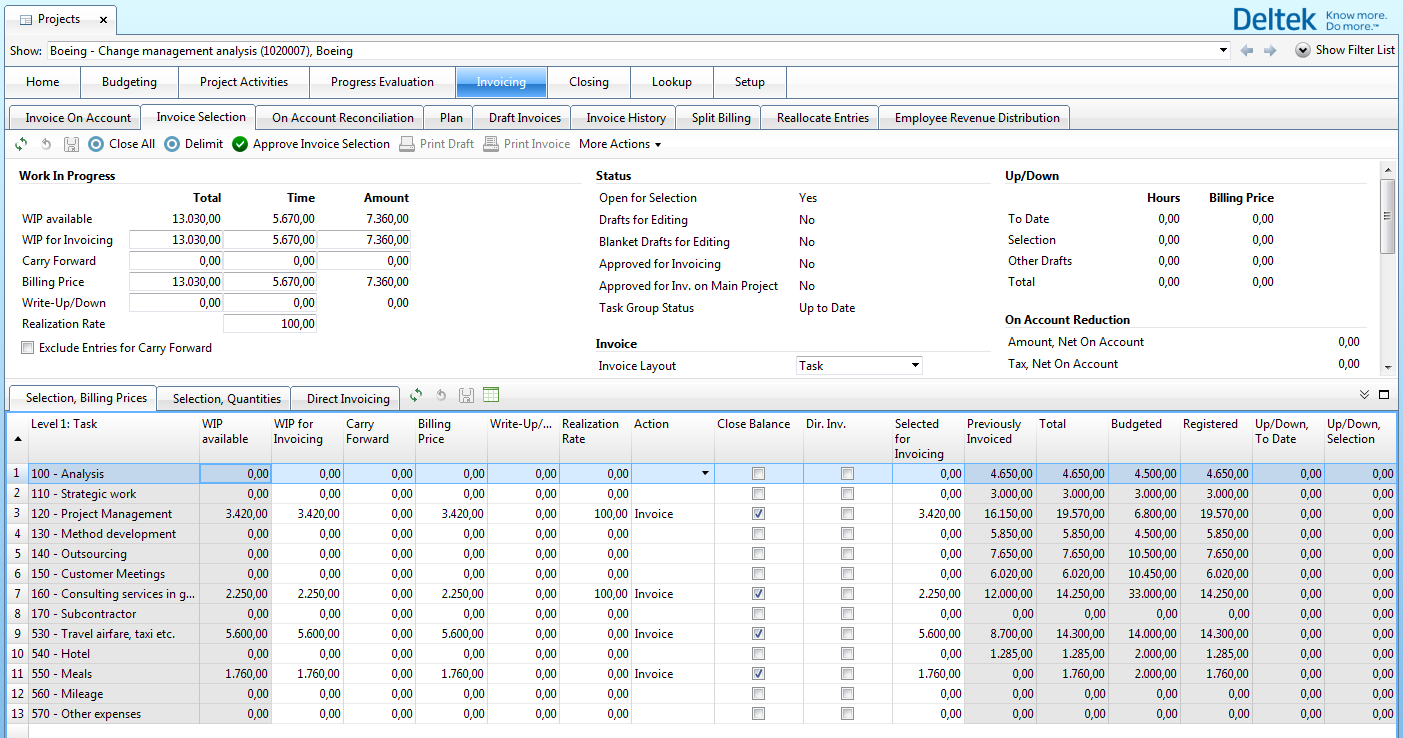Image resolution: width=1403 pixels, height=738 pixels.
Task: Expand the More Actions menu
Action: [620, 144]
